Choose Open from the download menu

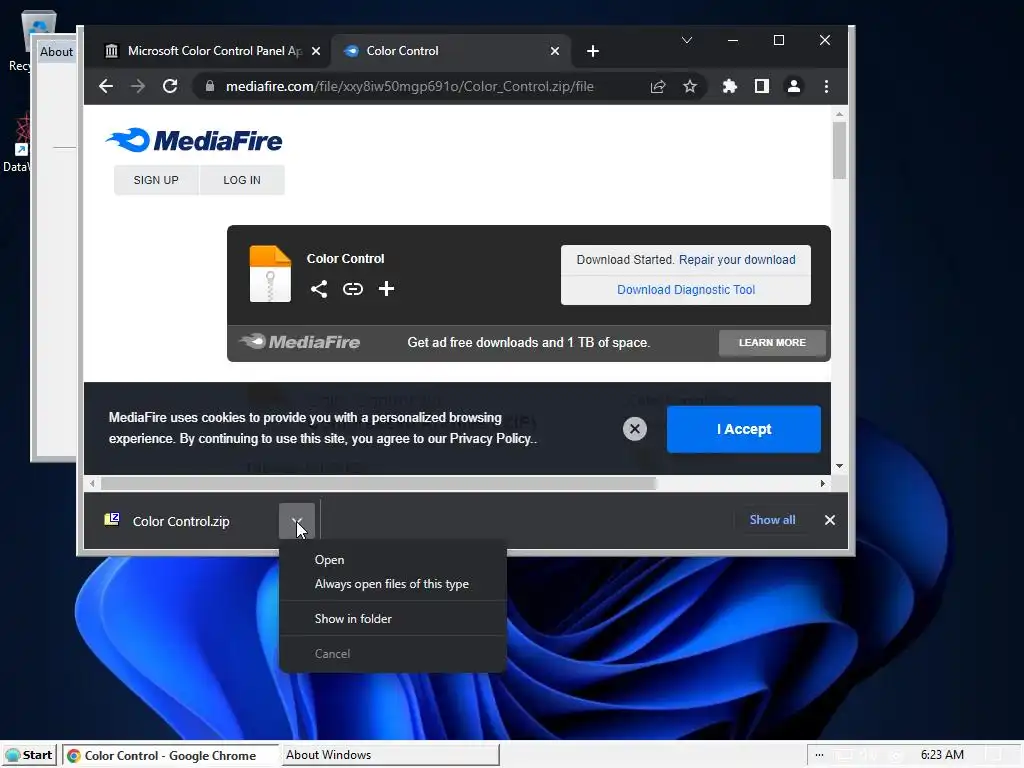pyautogui.click(x=392, y=560)
